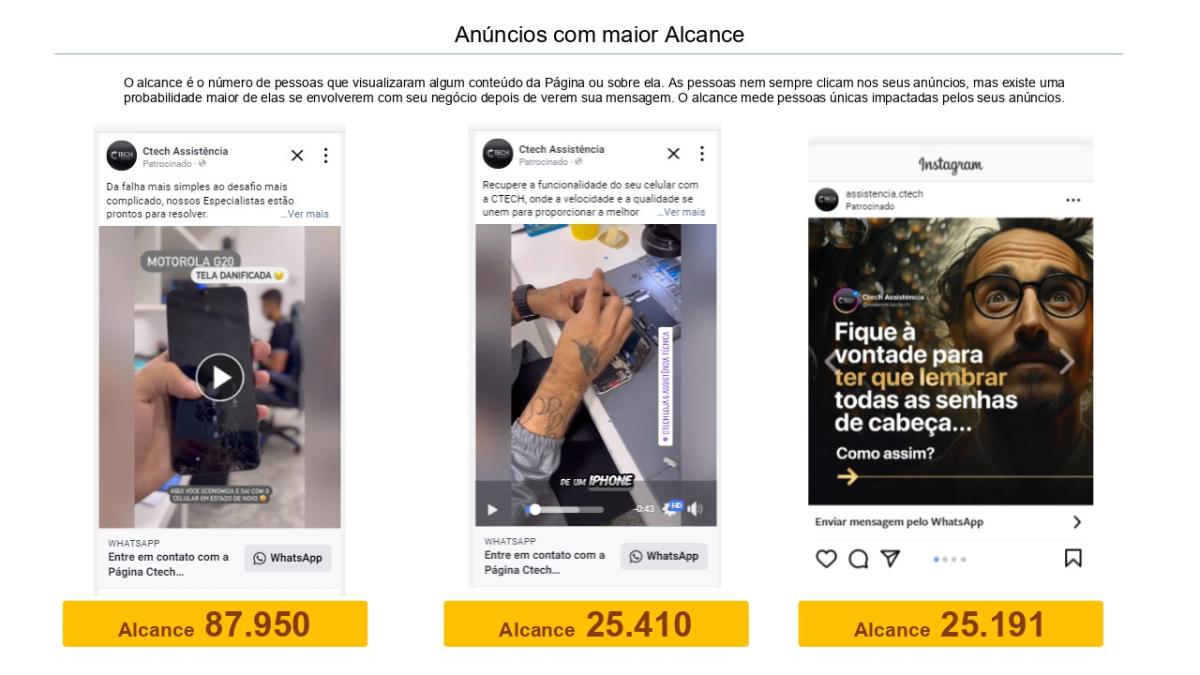This screenshot has height=675, width=1200.
Task: Open three-dot menu on second ad
Action: (x=701, y=153)
